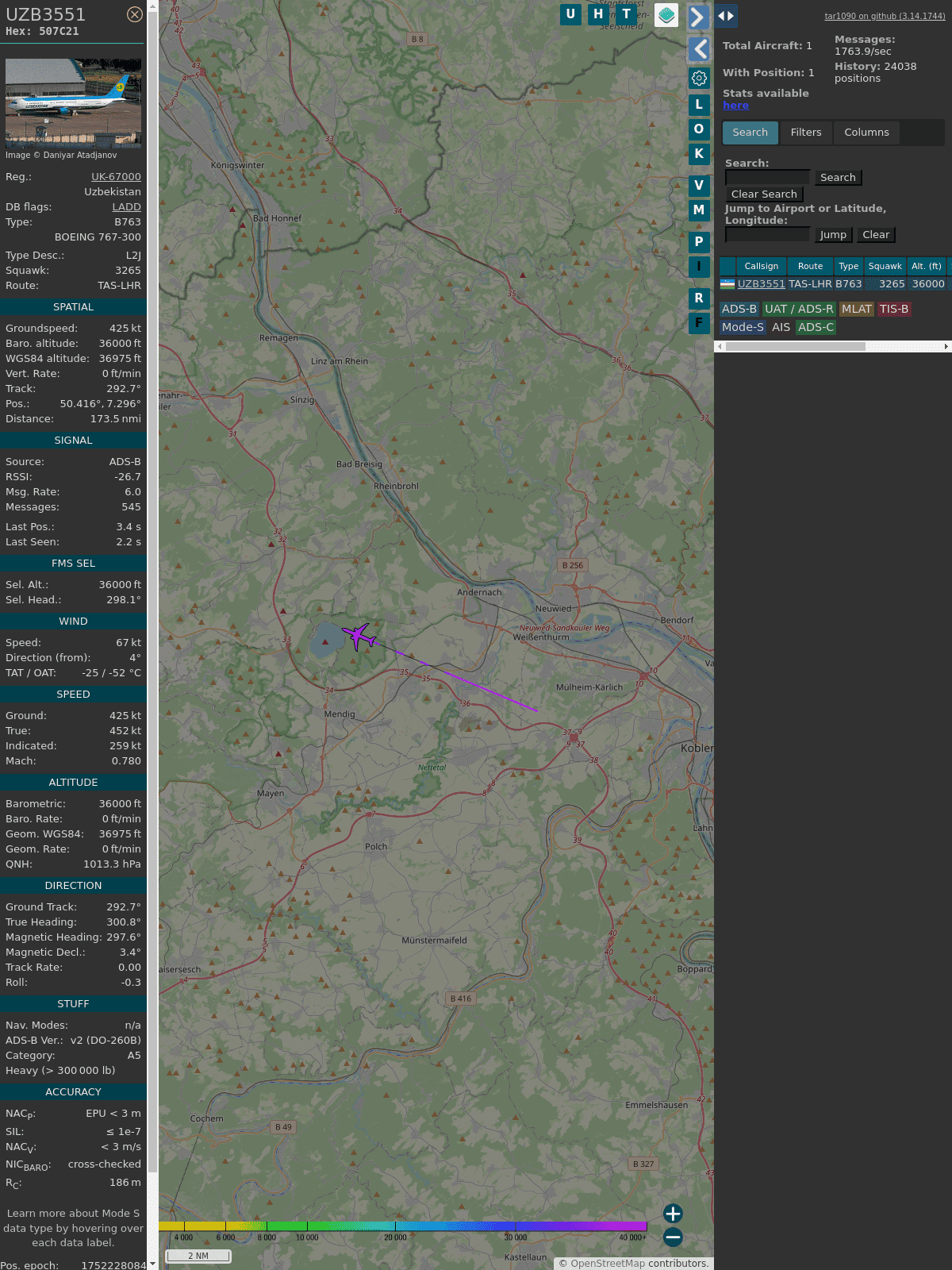Switch to the Filters tab
Screen dimensions: 952x1270
(x=805, y=133)
